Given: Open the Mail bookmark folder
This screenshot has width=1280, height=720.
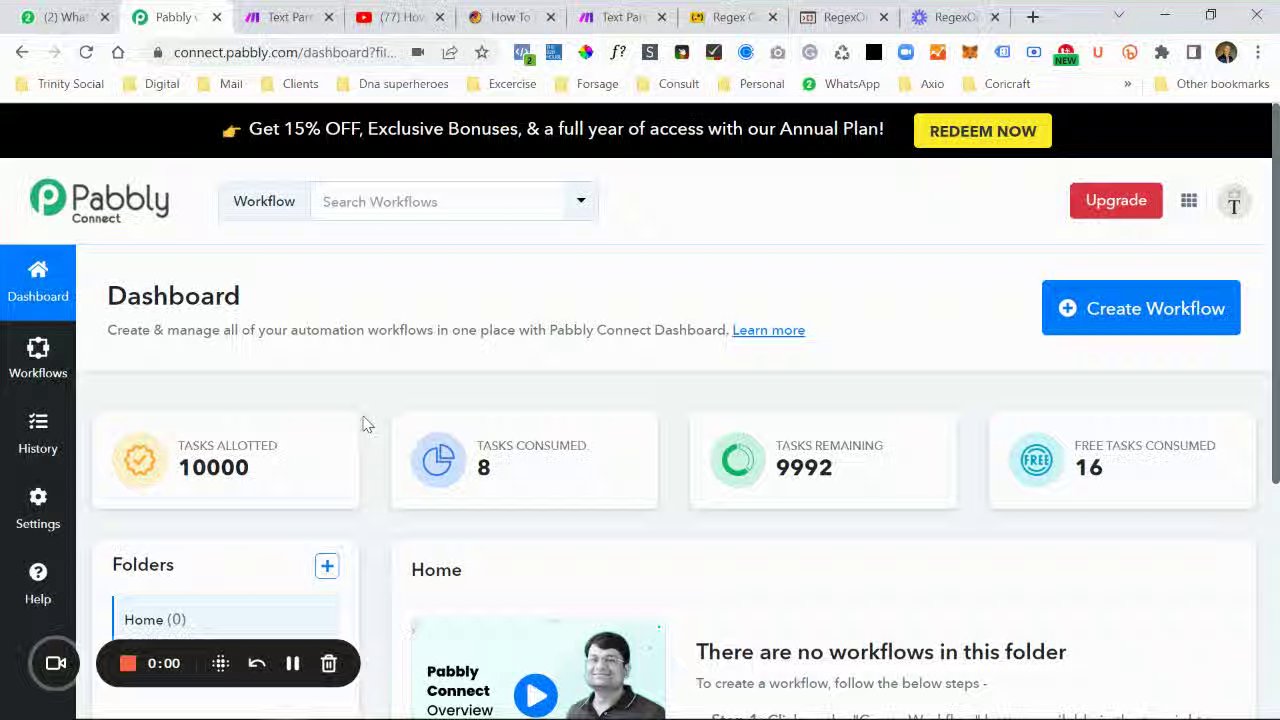Looking at the screenshot, I should [220, 84].
